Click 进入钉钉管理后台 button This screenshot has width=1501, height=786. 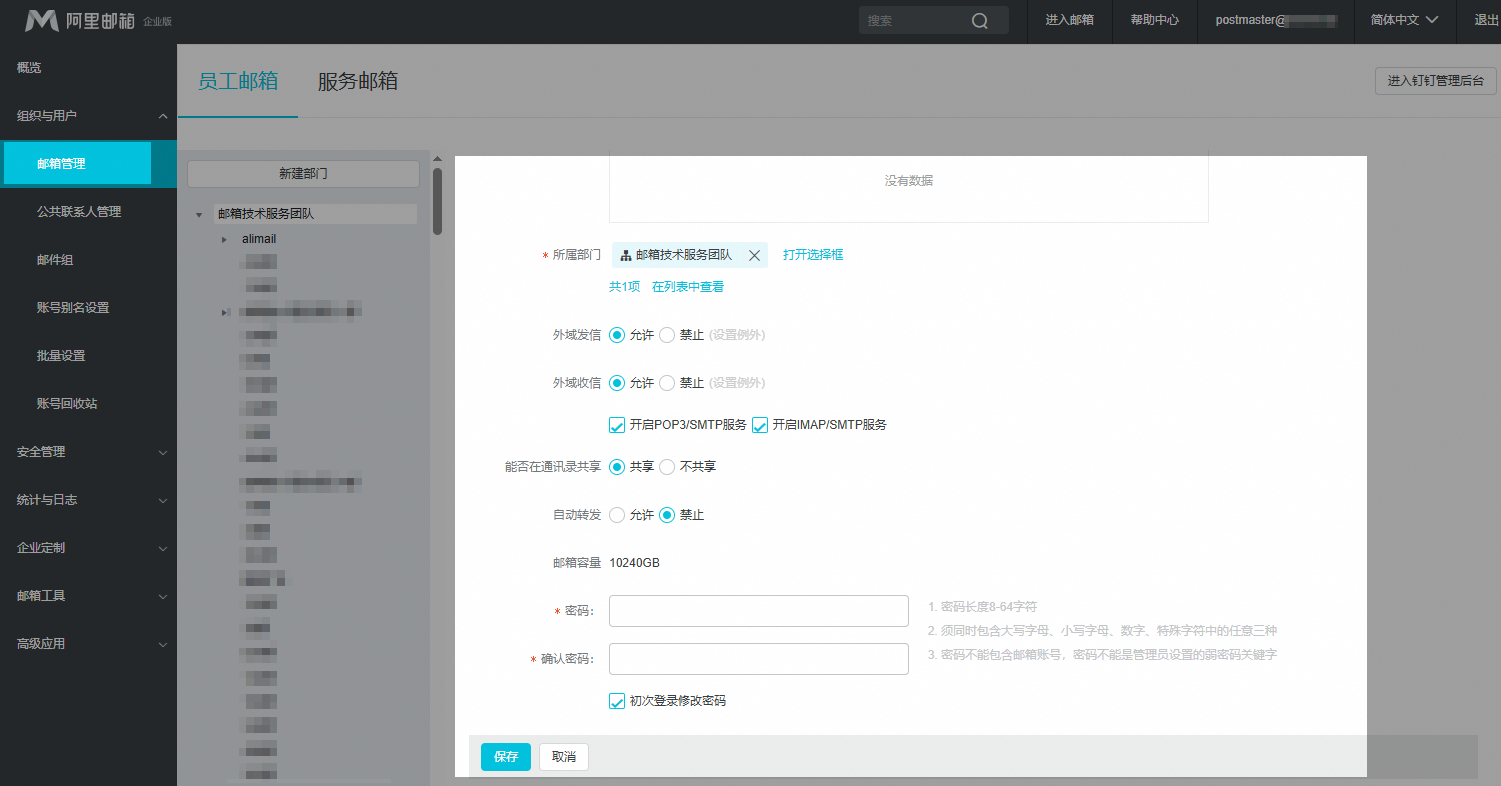point(1436,81)
